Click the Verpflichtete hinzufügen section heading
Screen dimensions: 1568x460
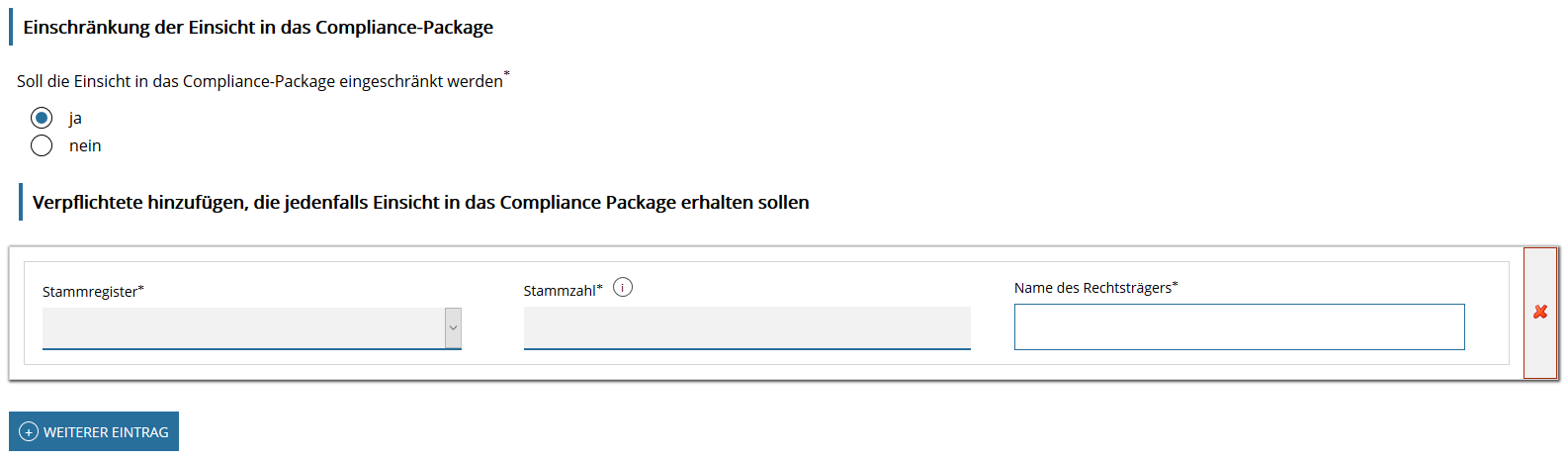pos(420,203)
